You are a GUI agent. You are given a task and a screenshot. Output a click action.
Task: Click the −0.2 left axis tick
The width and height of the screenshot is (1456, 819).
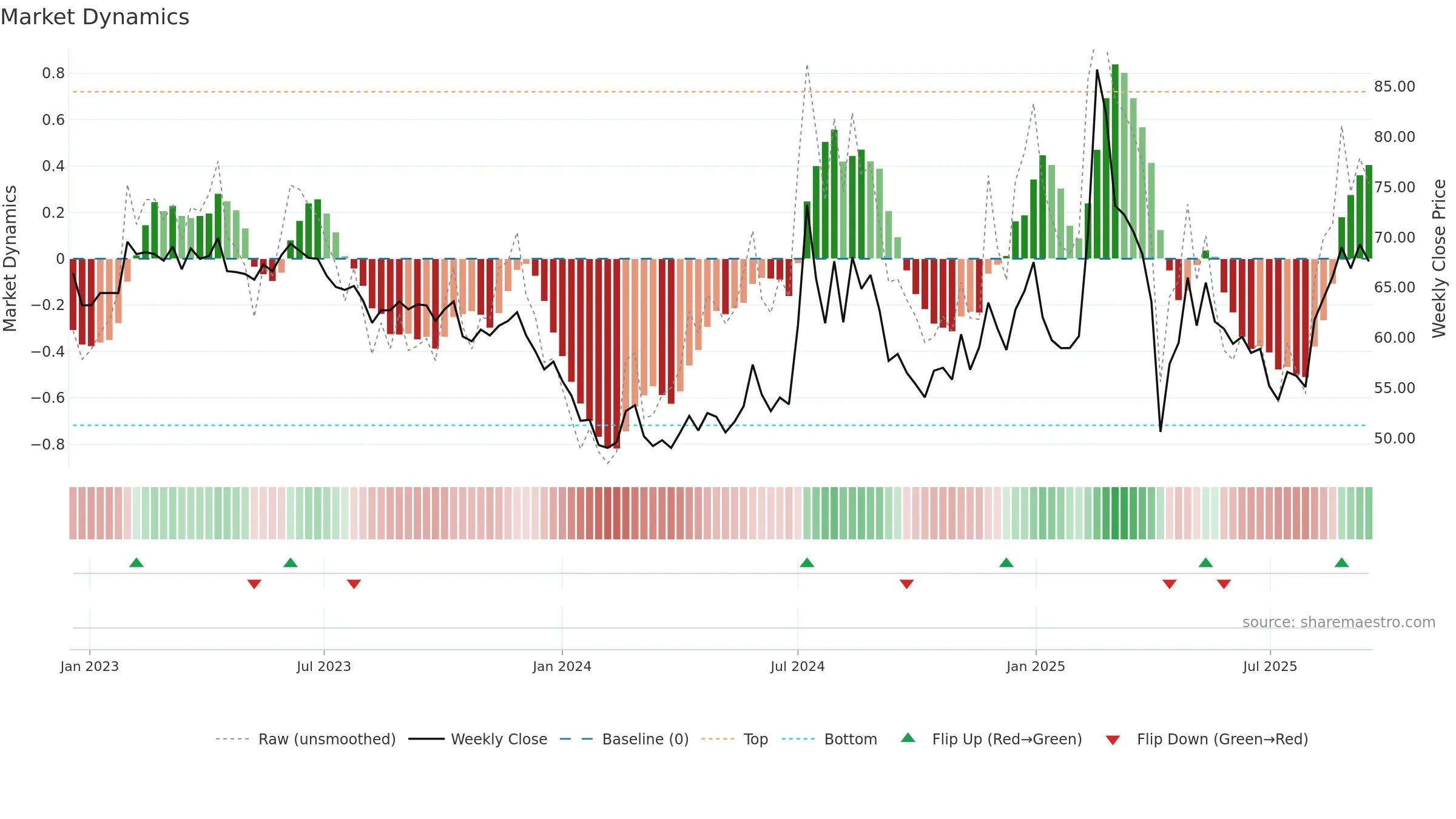point(48,305)
